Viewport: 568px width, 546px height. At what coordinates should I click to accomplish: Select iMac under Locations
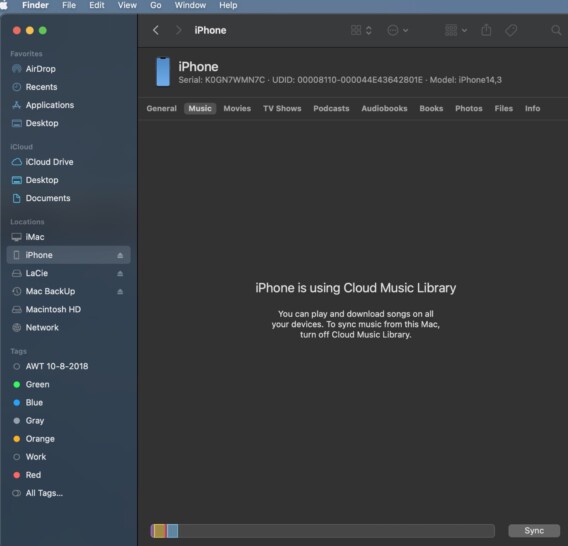[68, 237]
